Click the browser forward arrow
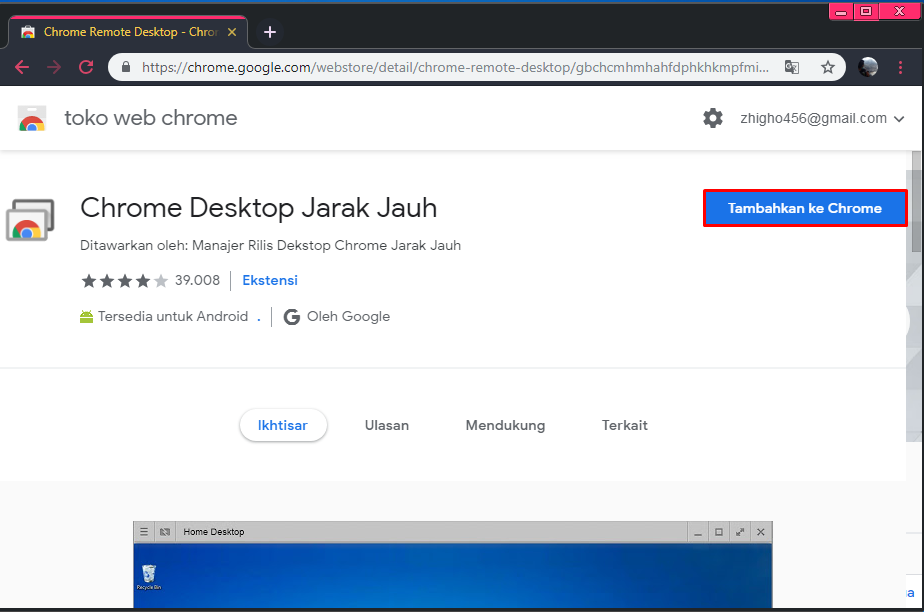This screenshot has height=612, width=924. coord(54,67)
